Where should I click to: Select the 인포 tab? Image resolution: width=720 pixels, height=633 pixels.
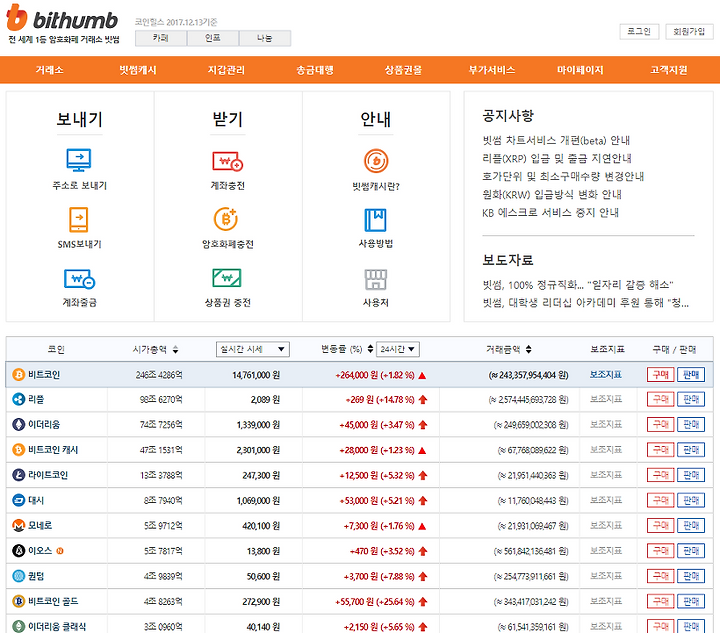coord(213,38)
